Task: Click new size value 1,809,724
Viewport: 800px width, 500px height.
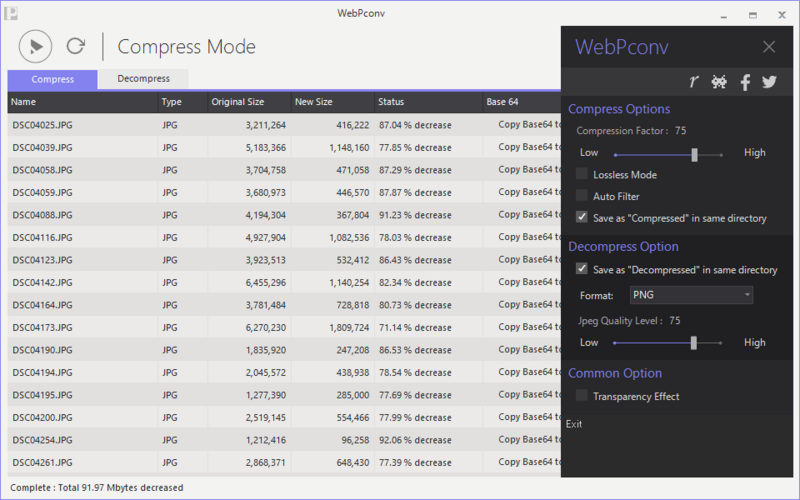Action: click(x=349, y=328)
